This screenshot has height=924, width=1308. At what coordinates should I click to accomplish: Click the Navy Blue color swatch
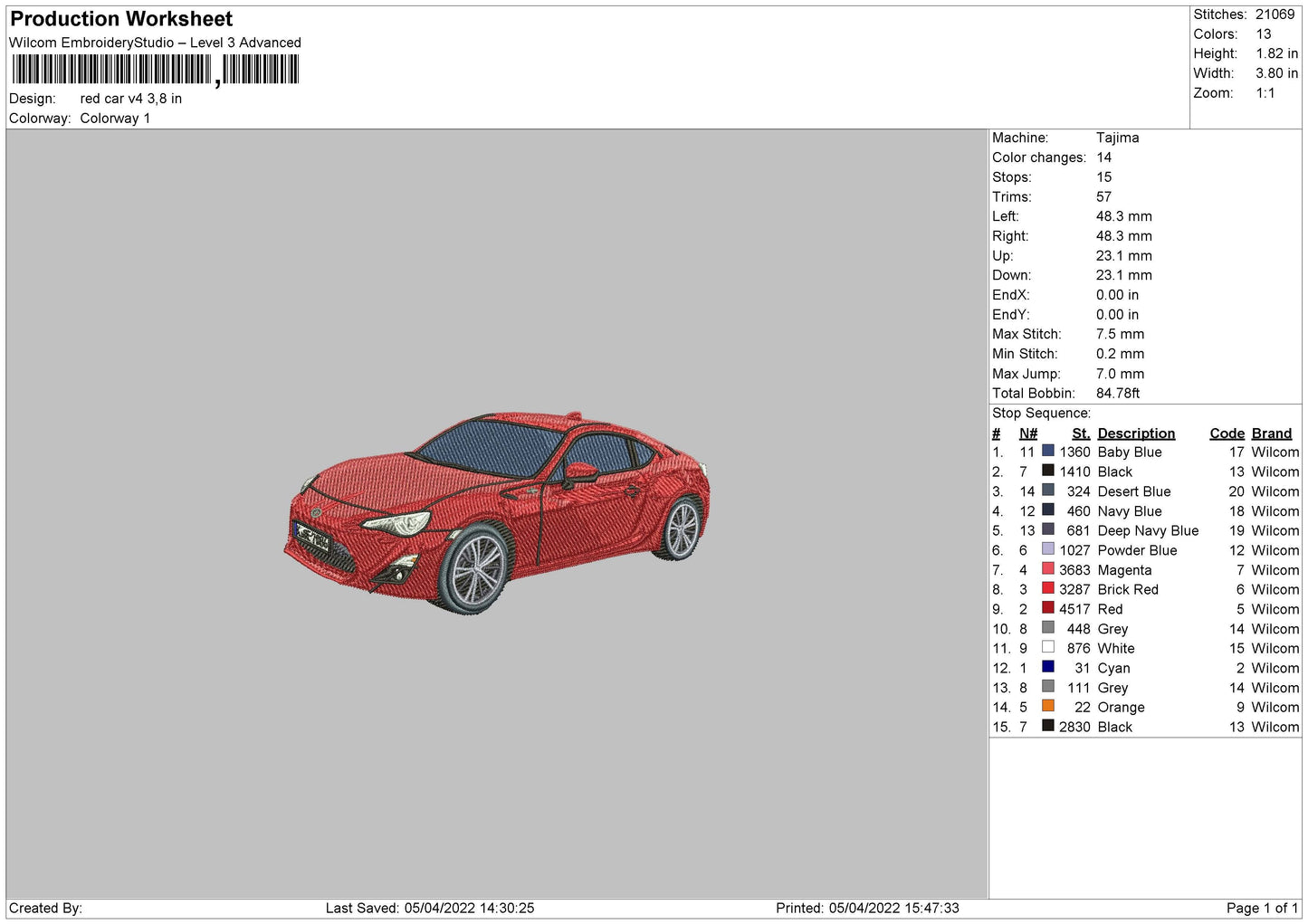[1047, 510]
